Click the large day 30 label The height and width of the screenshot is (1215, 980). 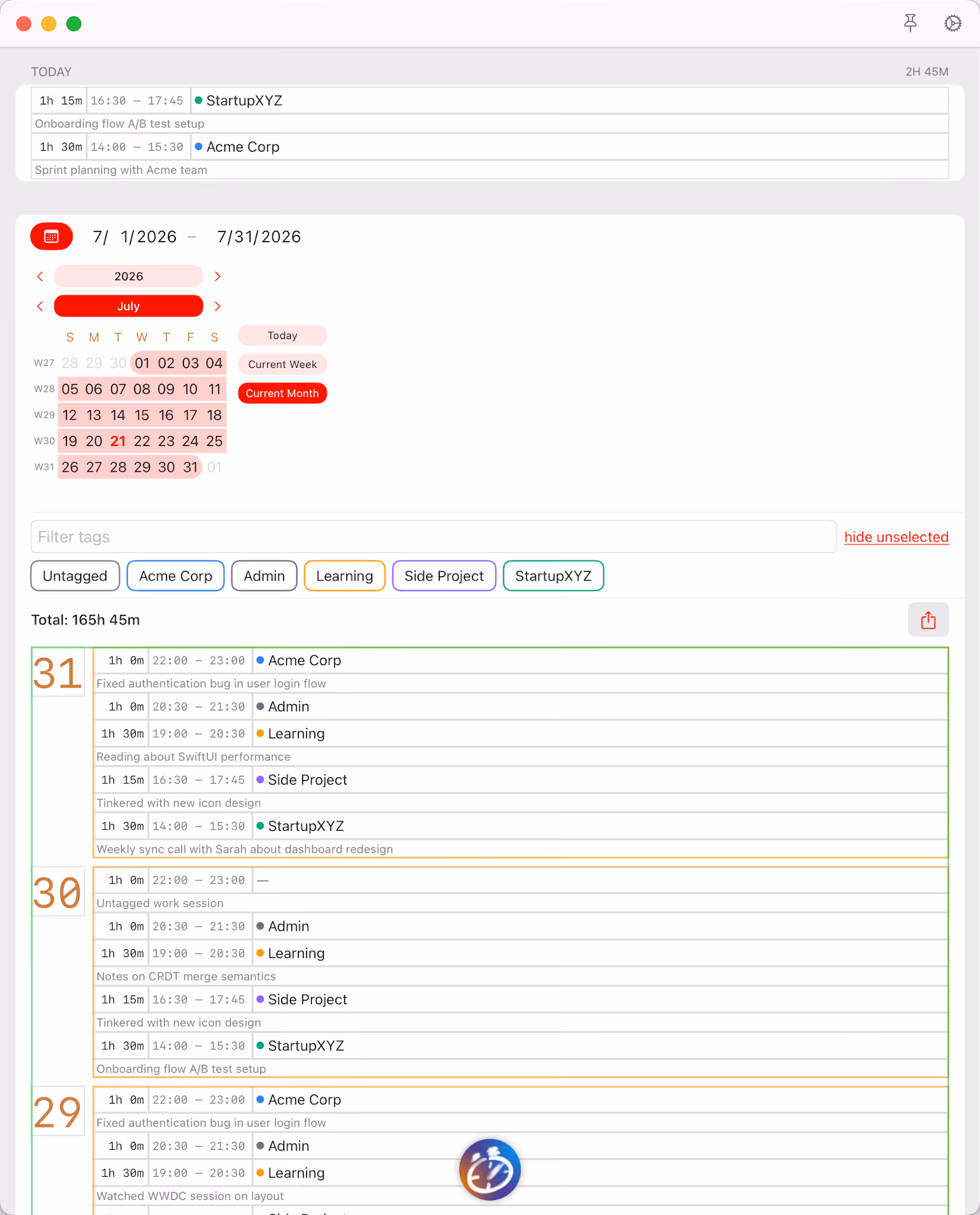click(57, 893)
